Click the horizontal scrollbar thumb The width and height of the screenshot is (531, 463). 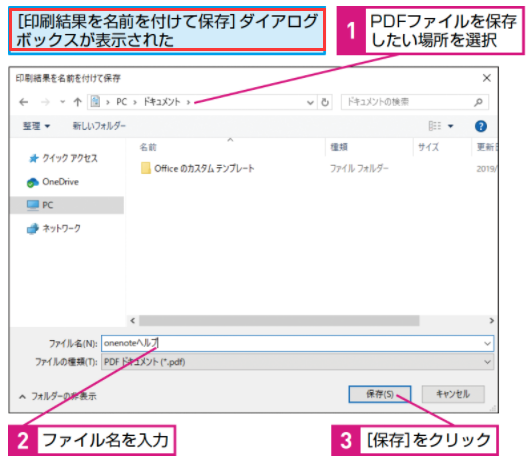point(279,320)
